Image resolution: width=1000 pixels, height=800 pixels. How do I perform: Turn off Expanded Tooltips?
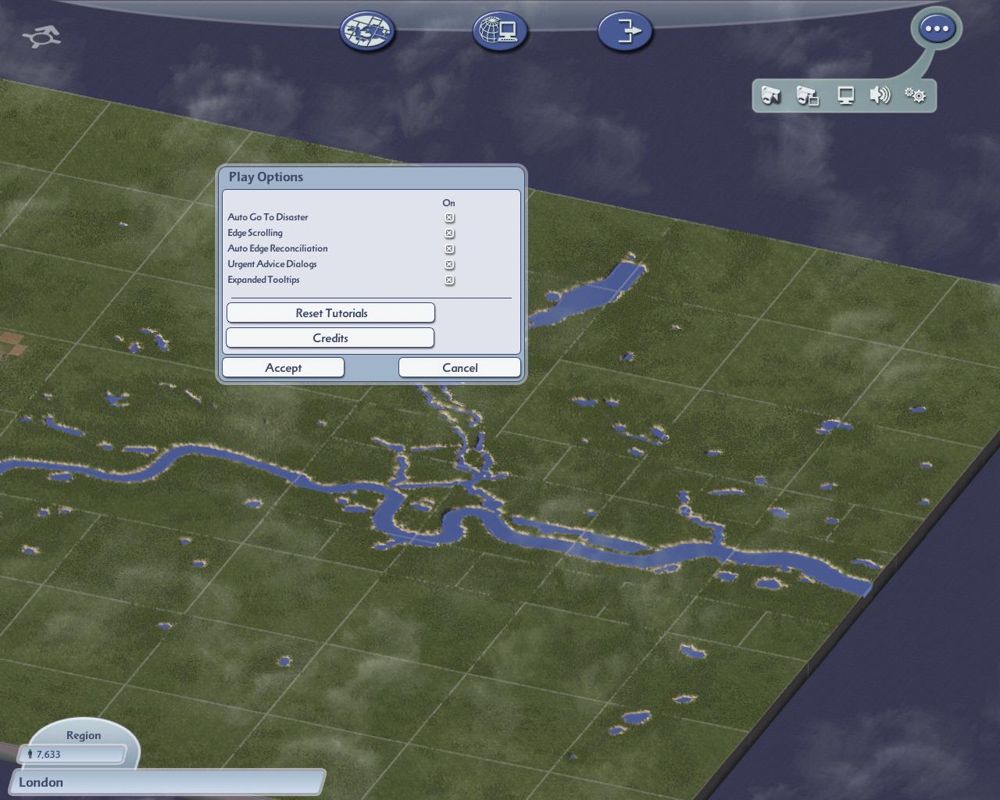pyautogui.click(x=450, y=280)
